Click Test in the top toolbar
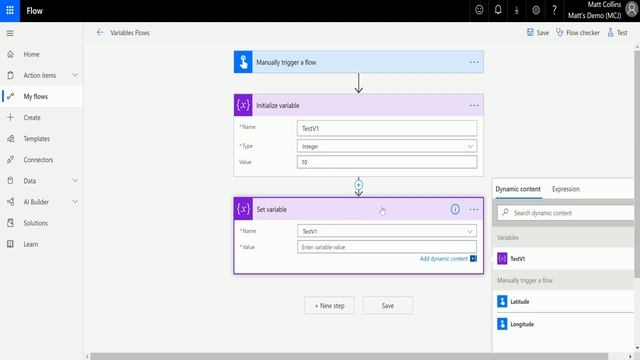This screenshot has width=640, height=360. tap(617, 33)
